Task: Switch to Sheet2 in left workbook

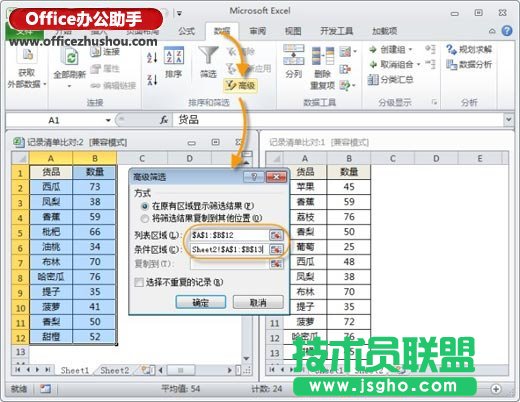Action: click(115, 370)
